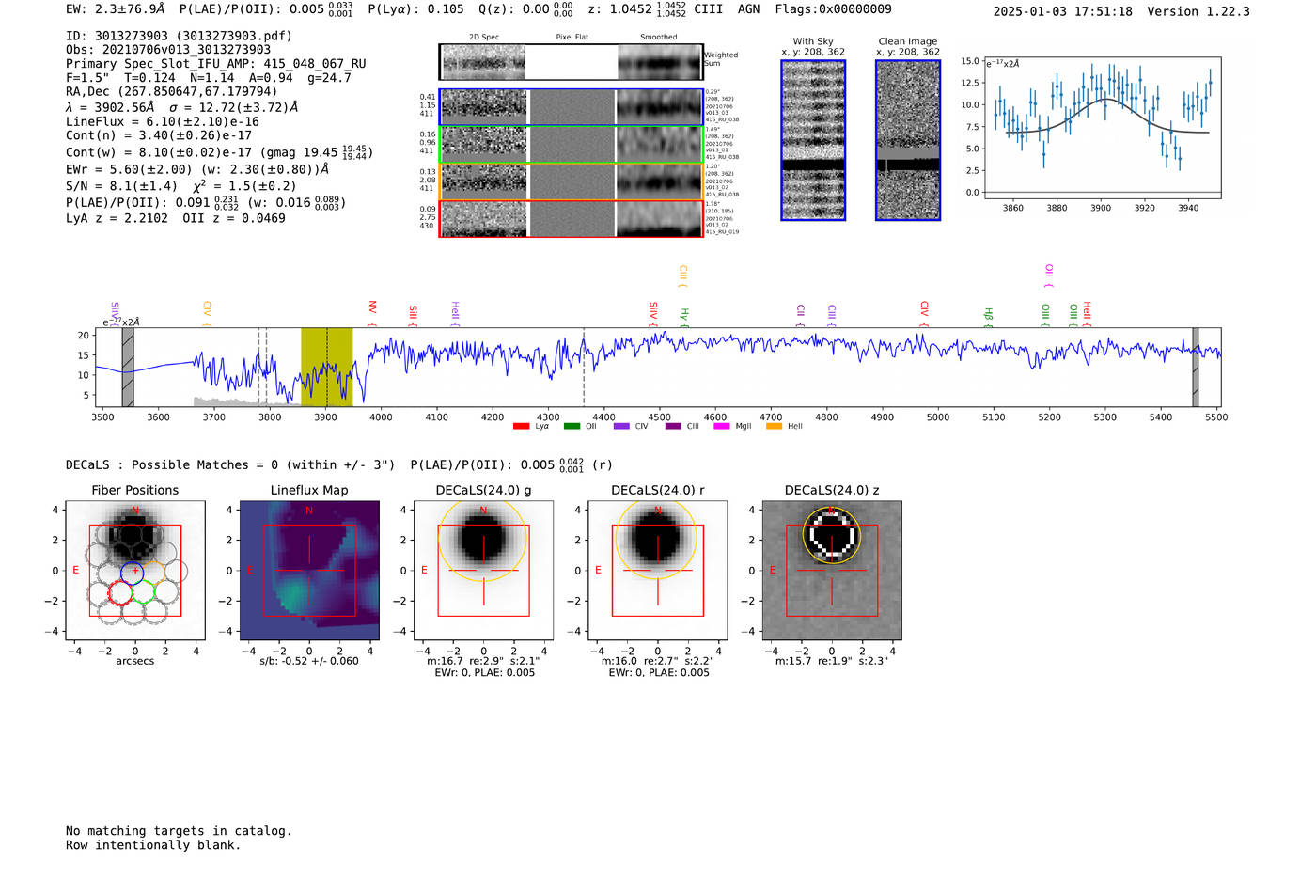This screenshot has height=896, width=1316.
Task: Click the red NV line label
Action: 372,309
